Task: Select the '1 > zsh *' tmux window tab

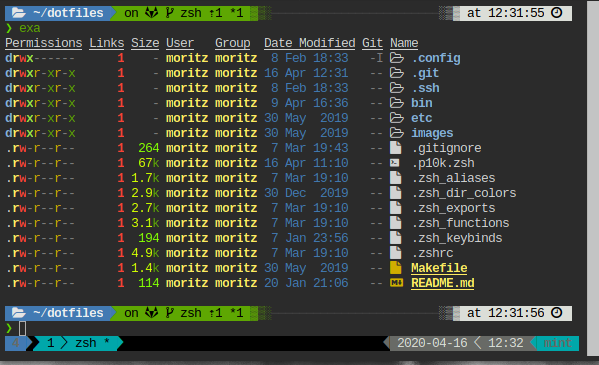Action: [78, 343]
